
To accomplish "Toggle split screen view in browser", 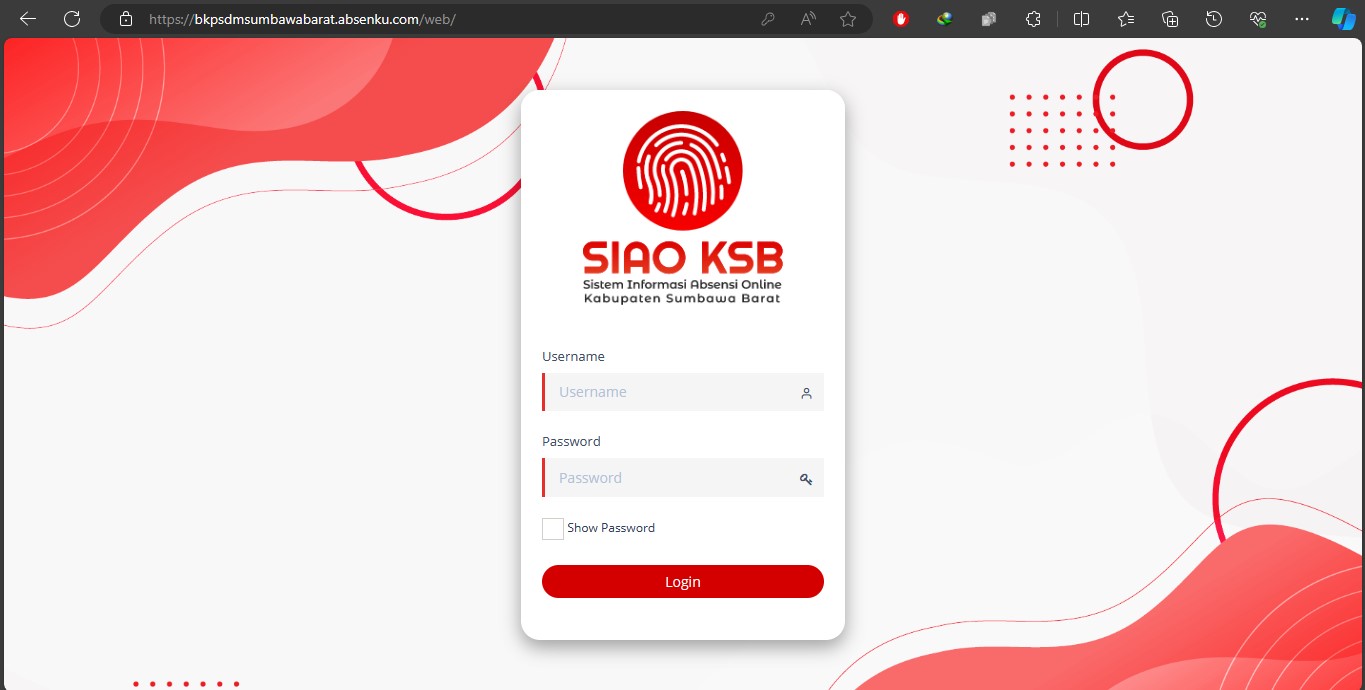I will [x=1082, y=19].
